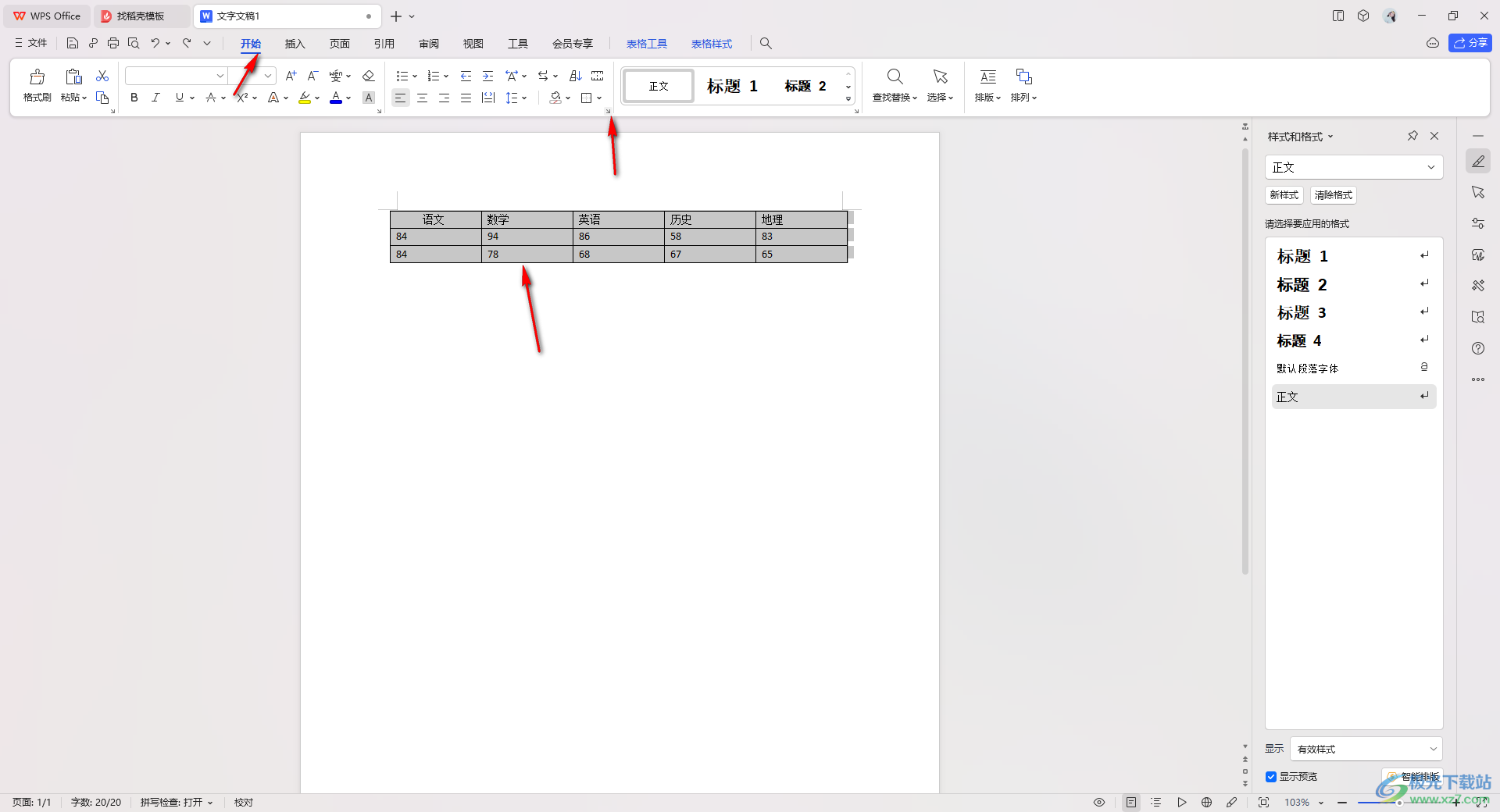The width and height of the screenshot is (1500, 812).
Task: Expand the bullet list dropdown arrow
Action: [x=415, y=77]
